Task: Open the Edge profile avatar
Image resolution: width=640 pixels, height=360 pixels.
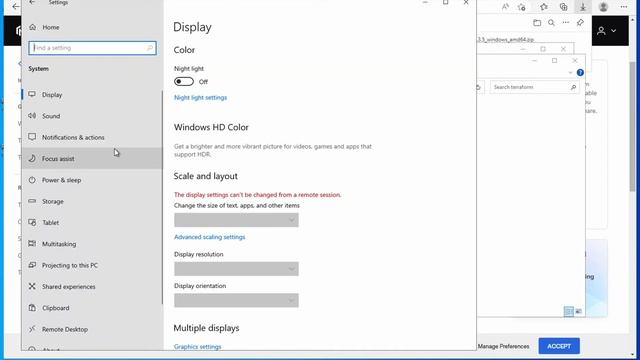Action: pyautogui.click(x=603, y=7)
